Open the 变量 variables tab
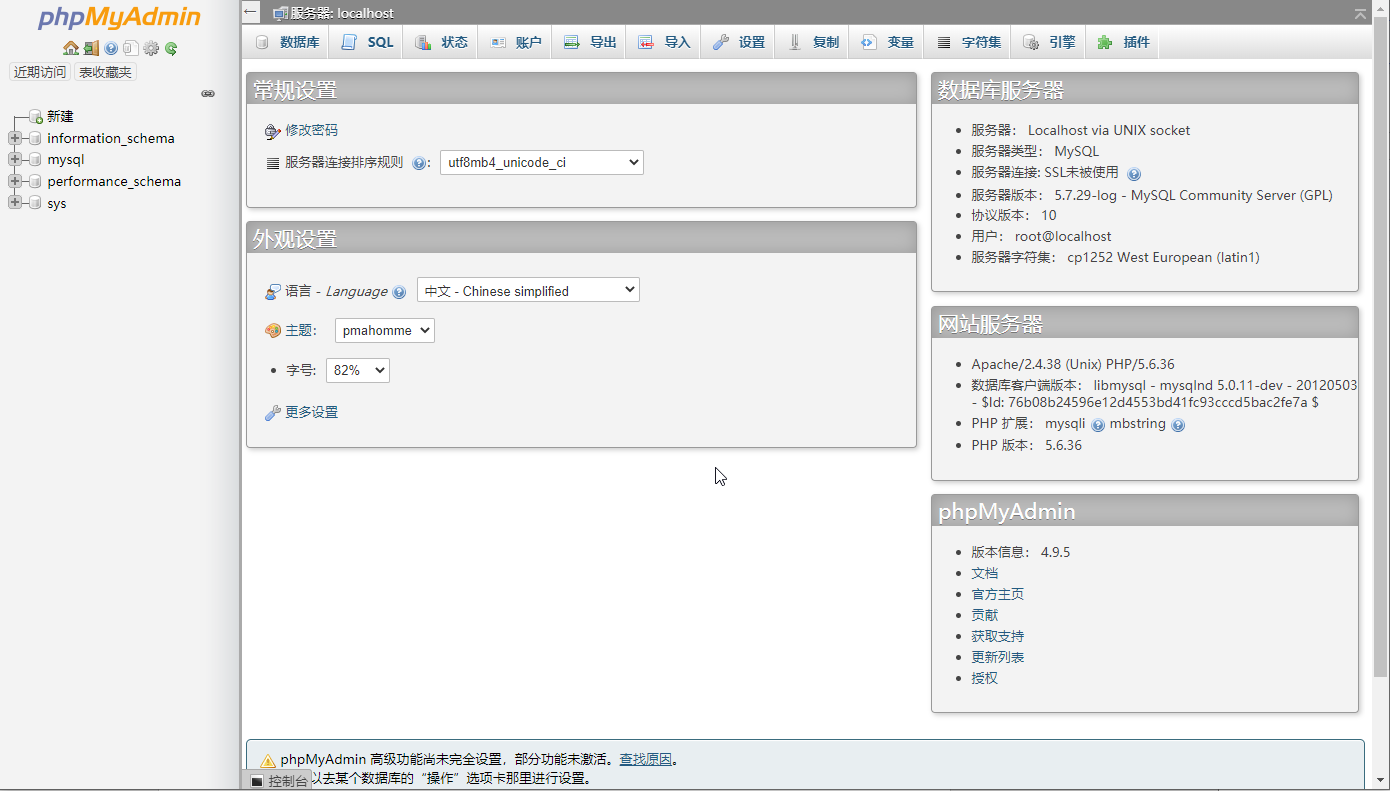 coord(887,42)
